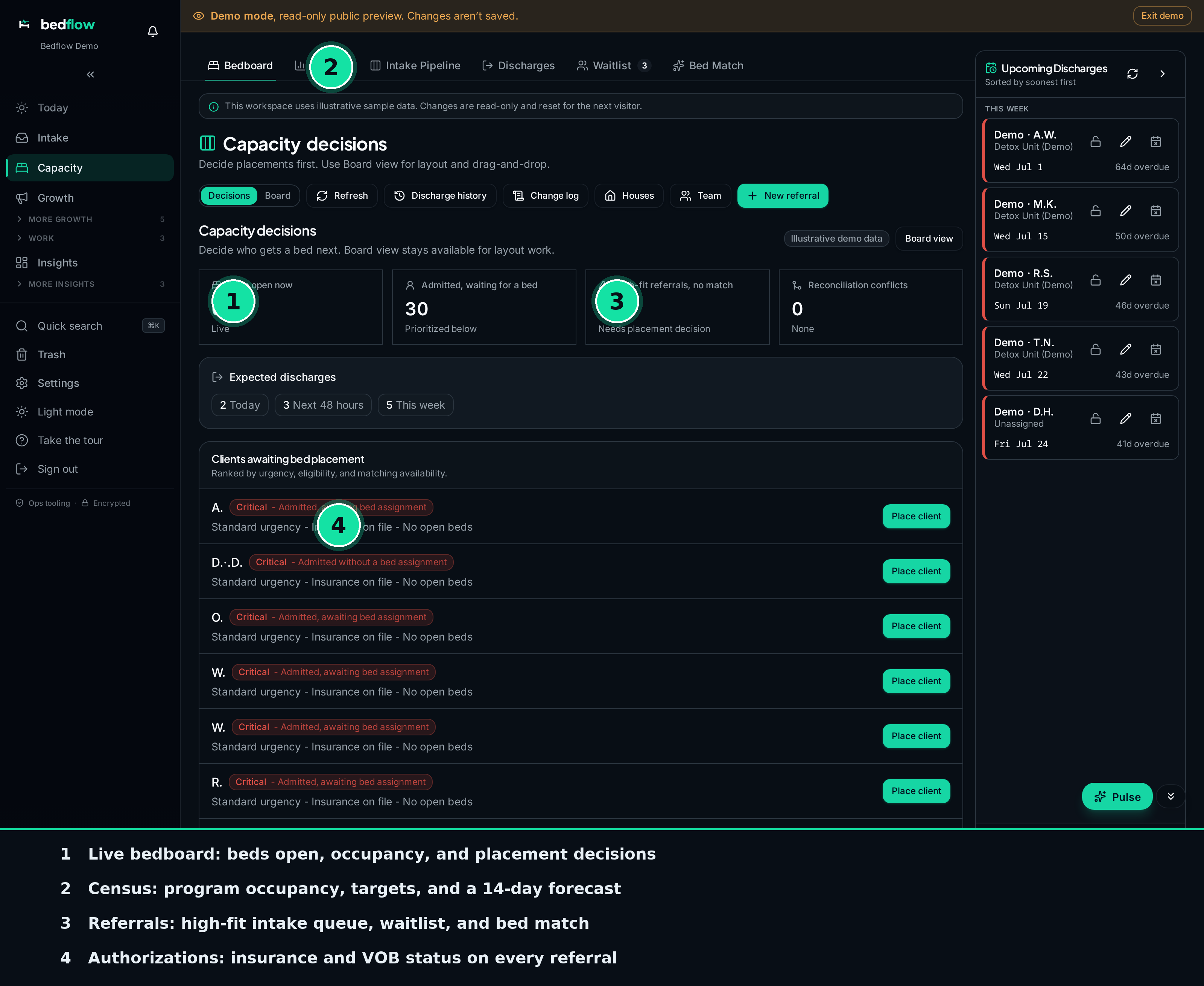Image resolution: width=1204 pixels, height=986 pixels.
Task: Click Board view button
Action: pyautogui.click(x=929, y=239)
